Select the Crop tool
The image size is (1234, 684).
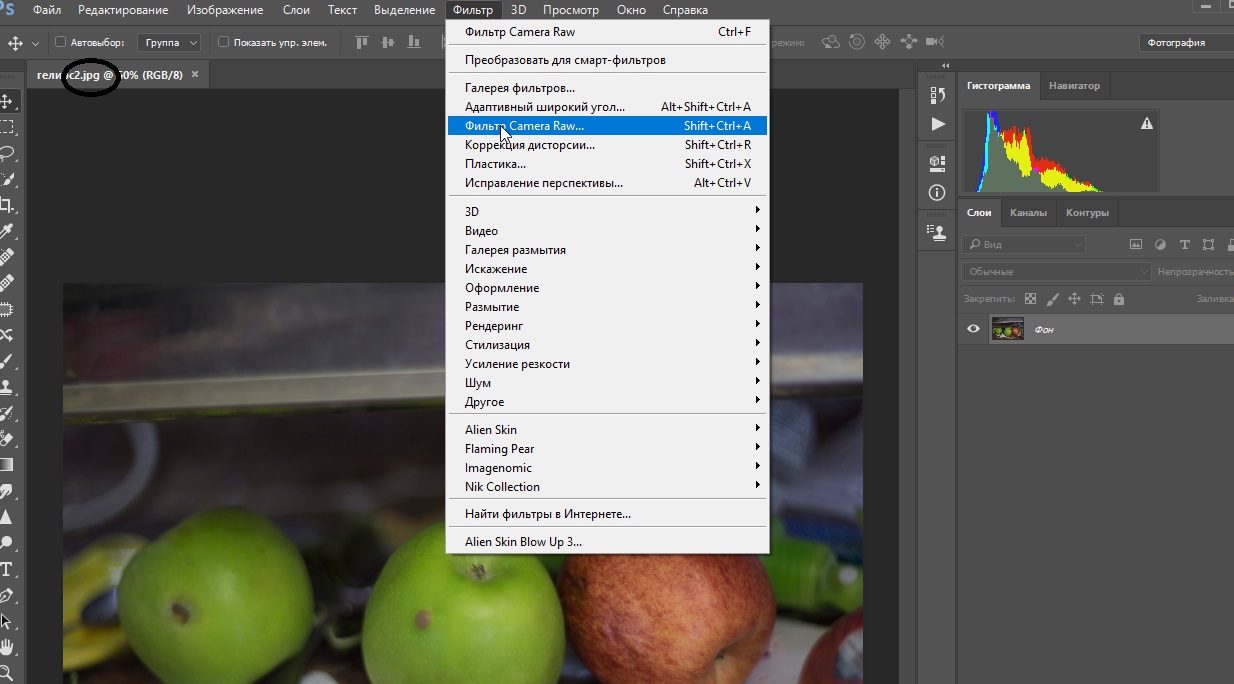click(6, 205)
